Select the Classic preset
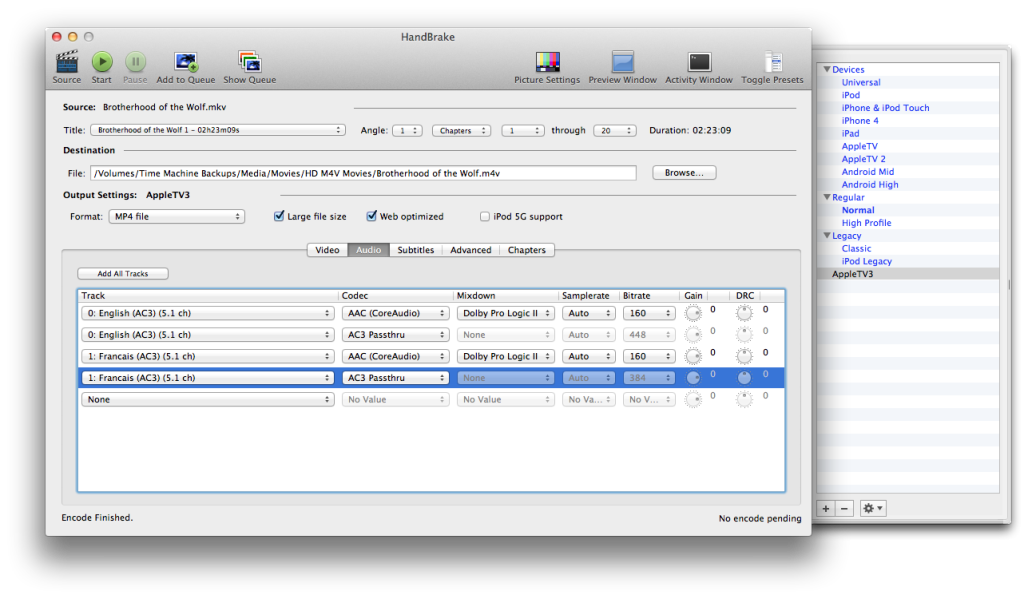The width and height of the screenshot is (1024, 599). point(856,249)
